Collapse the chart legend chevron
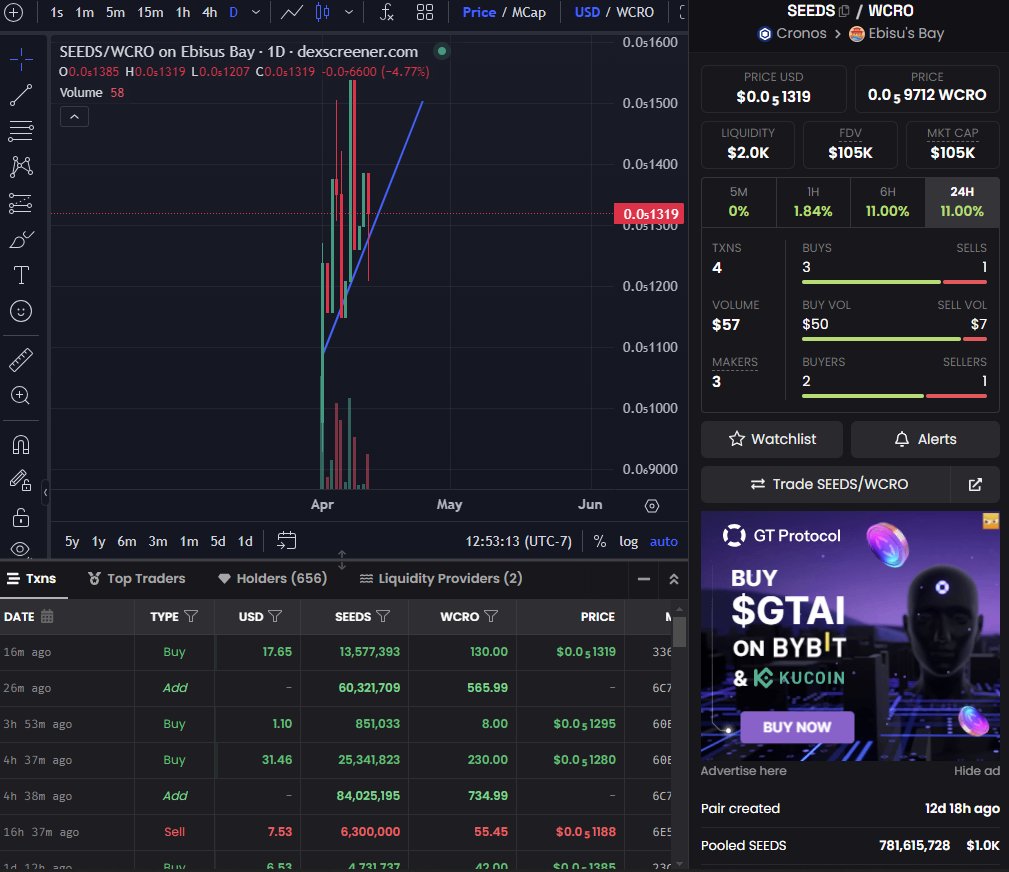This screenshot has height=872, width=1009. coord(74,116)
